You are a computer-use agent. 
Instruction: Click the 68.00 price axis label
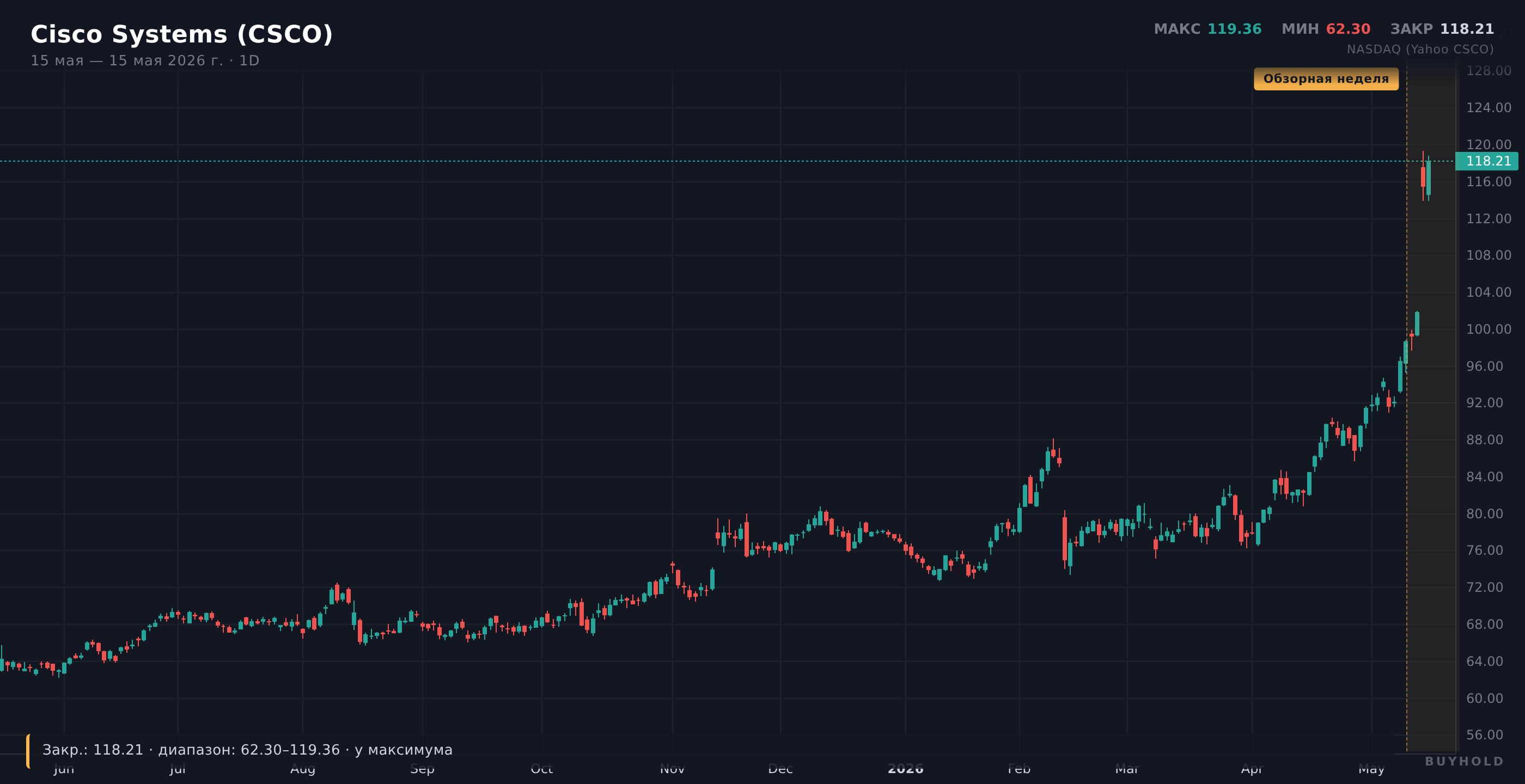(1484, 624)
